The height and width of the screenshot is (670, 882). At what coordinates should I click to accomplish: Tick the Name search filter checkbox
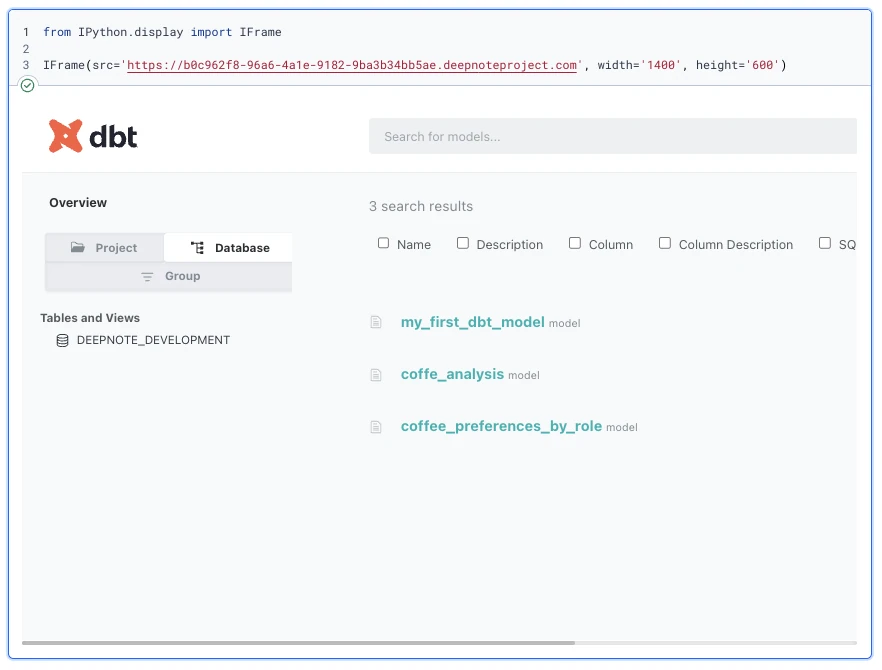point(384,243)
